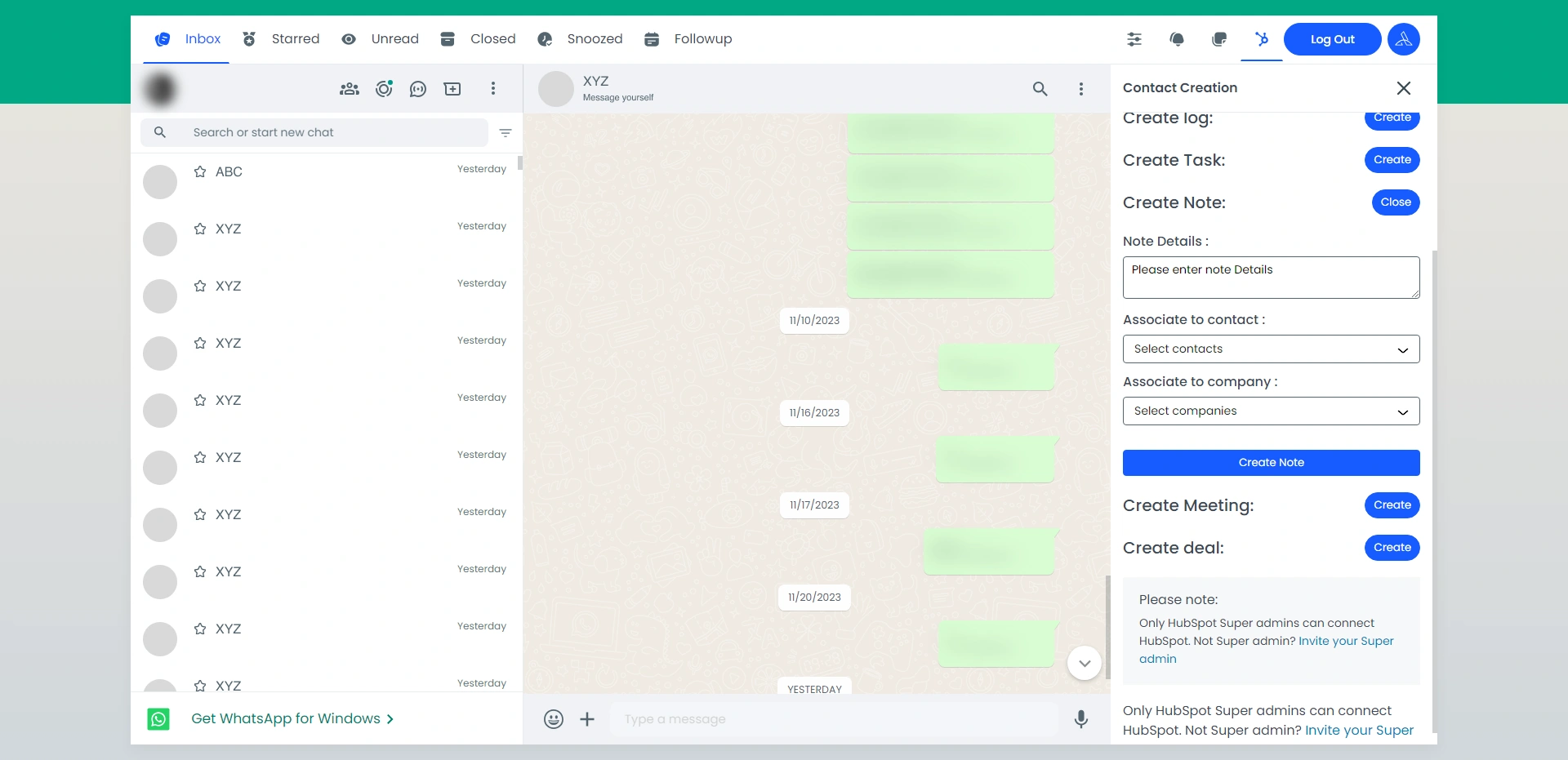Open the HubSpot integration icon
Screen dimensions: 1568x760
coord(1262,39)
